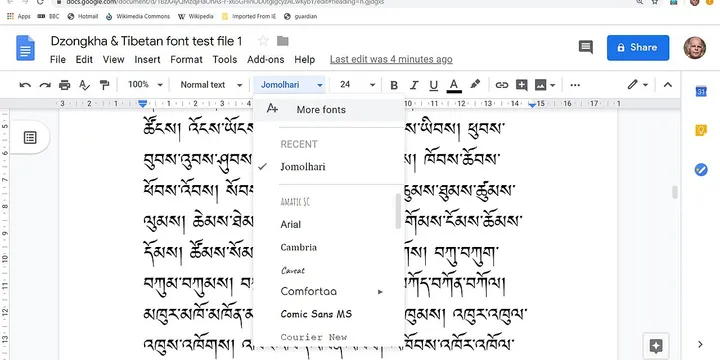Open the Wikimedia Commons bookmark
The image size is (720, 360).
[x=137, y=17]
